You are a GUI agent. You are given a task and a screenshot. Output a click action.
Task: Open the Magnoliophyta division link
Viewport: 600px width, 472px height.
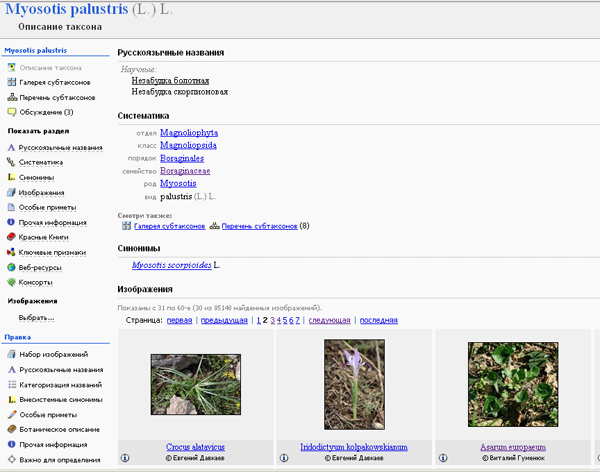[188, 132]
